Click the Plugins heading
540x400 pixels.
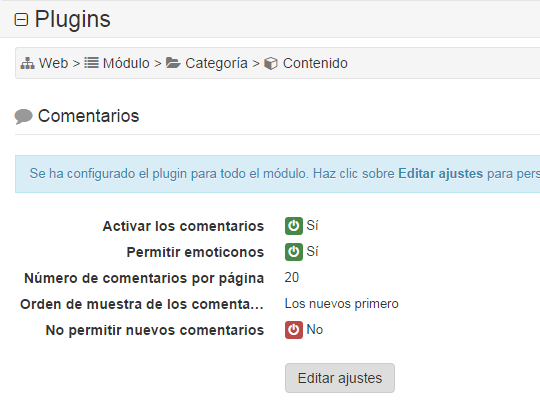click(x=73, y=19)
